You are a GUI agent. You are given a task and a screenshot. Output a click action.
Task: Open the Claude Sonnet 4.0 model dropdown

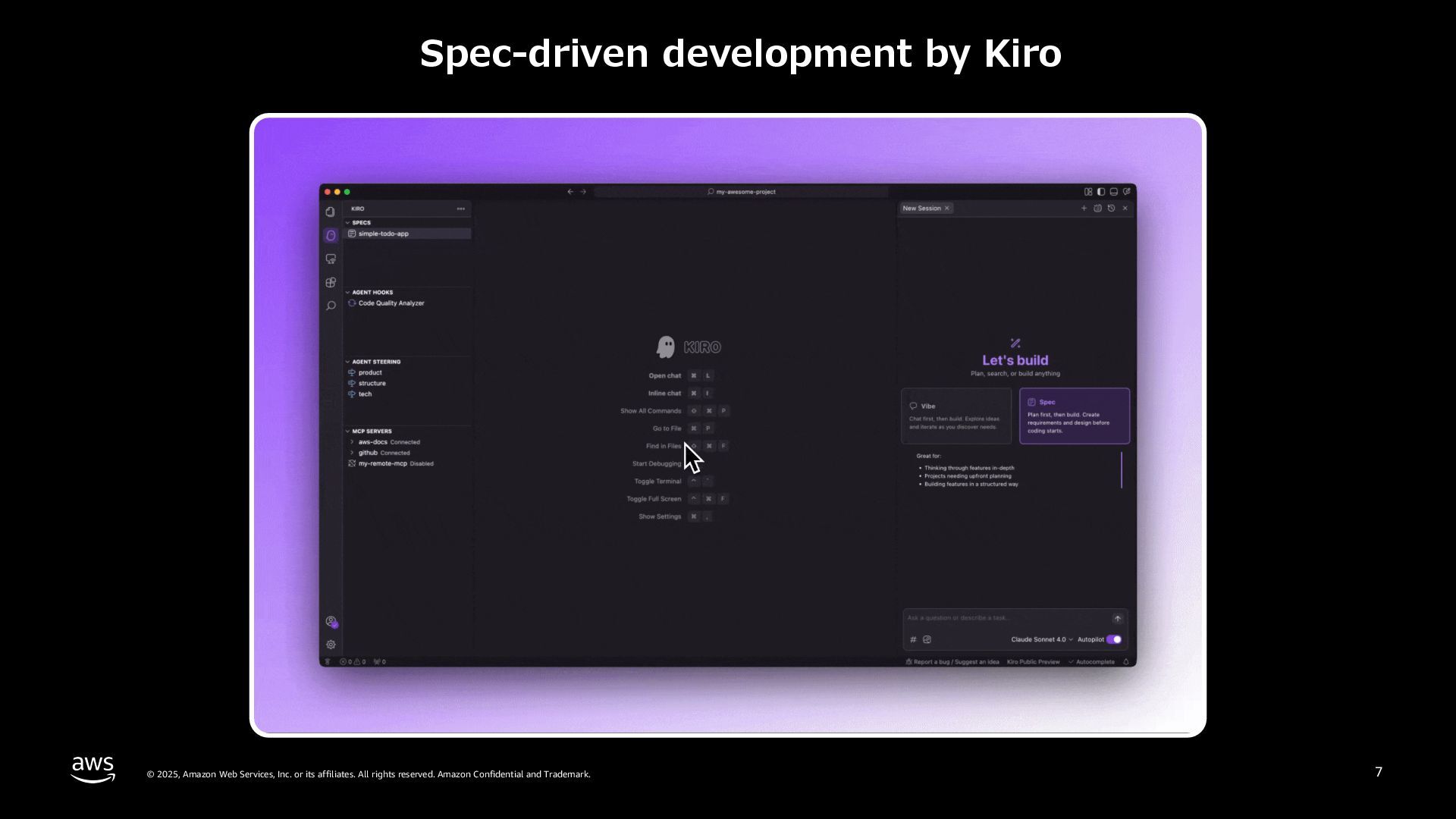point(1041,640)
